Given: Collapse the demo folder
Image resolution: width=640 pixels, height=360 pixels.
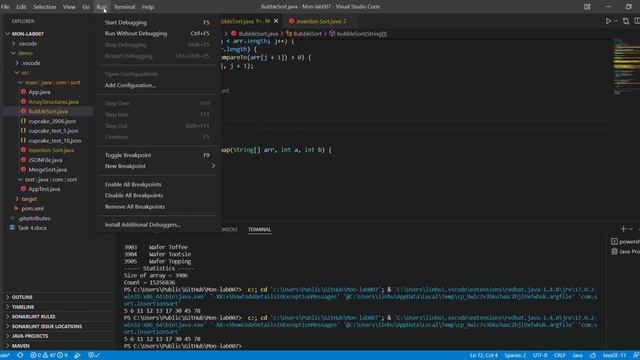Looking at the screenshot, I should (x=13, y=53).
